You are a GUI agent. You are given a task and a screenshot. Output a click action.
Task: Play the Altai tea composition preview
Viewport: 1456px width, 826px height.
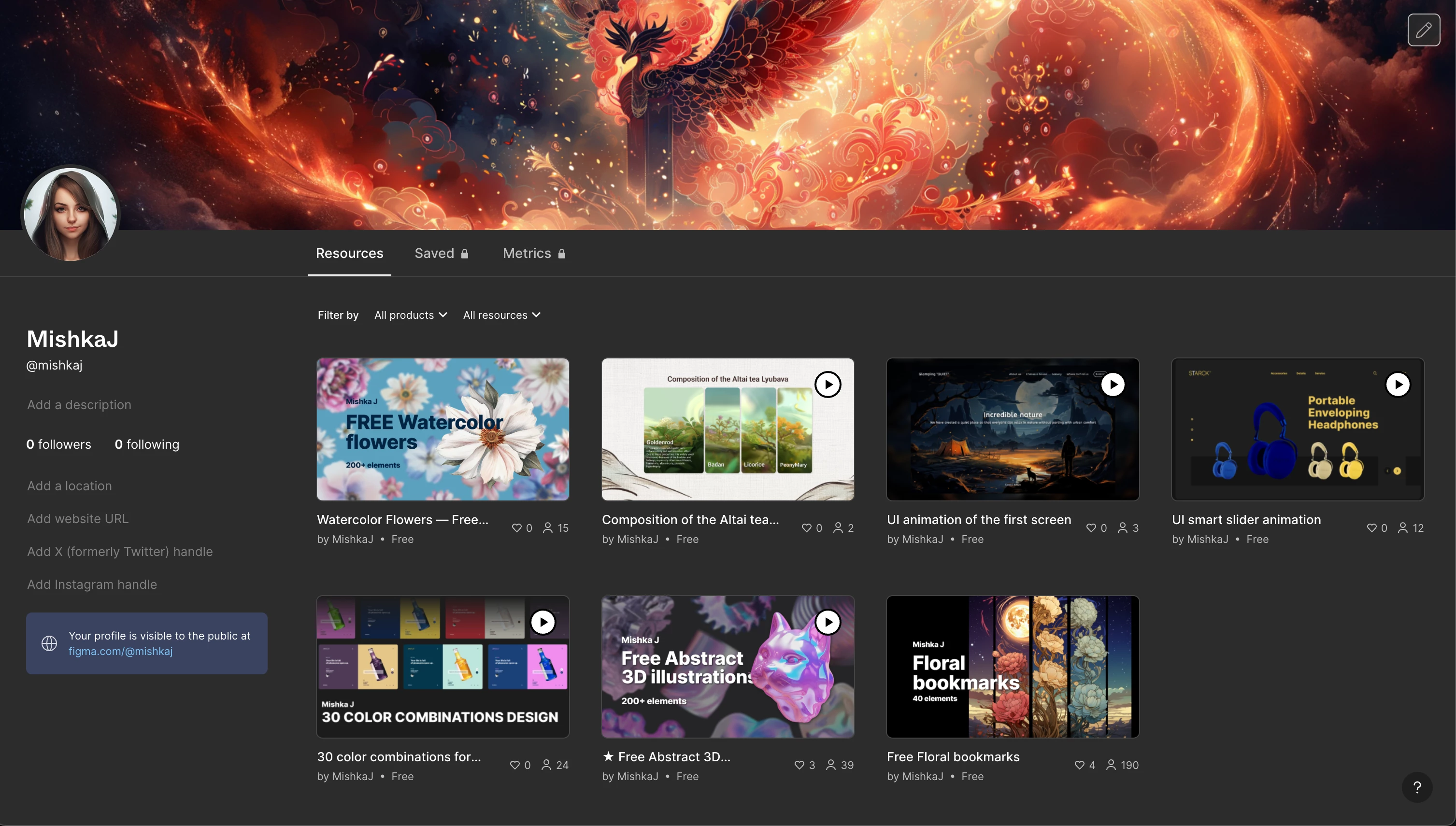tap(828, 385)
